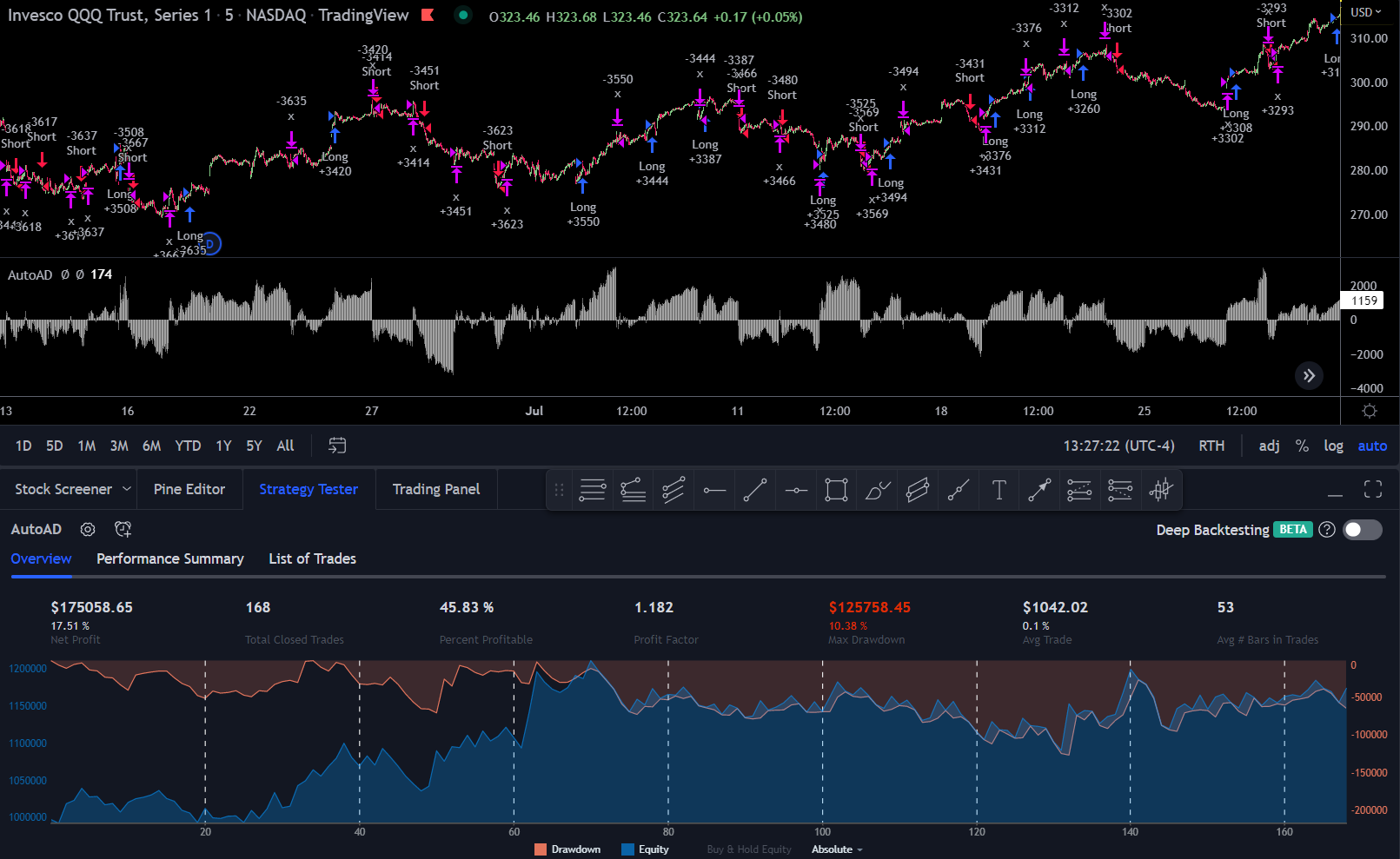
Task: Set range to 1Y
Action: 223,446
